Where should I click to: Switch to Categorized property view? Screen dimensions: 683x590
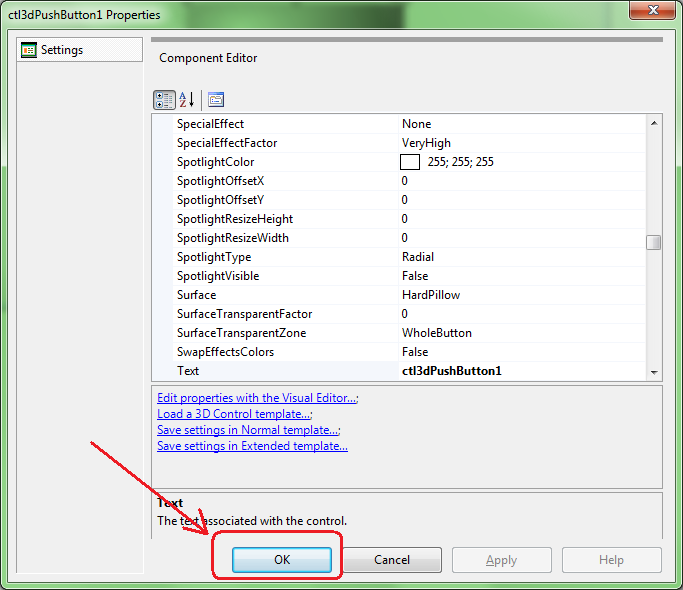click(x=164, y=100)
